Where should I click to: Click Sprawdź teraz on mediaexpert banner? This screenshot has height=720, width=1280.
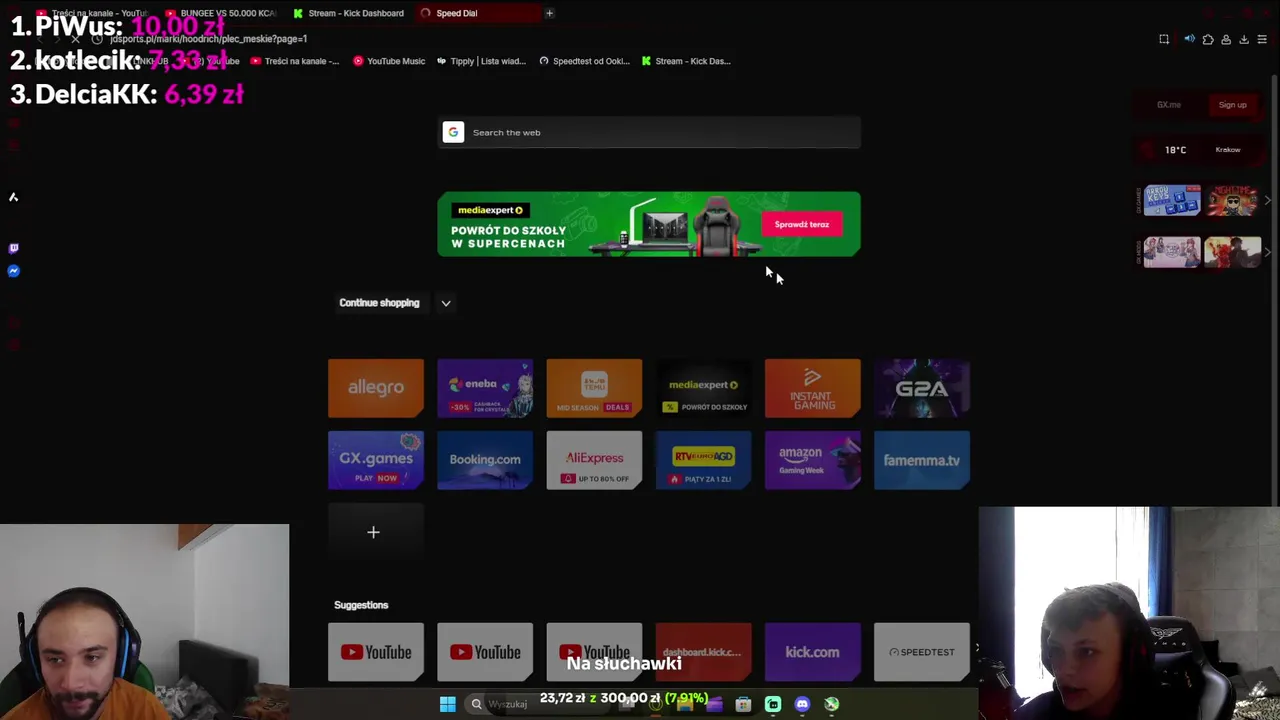click(802, 224)
